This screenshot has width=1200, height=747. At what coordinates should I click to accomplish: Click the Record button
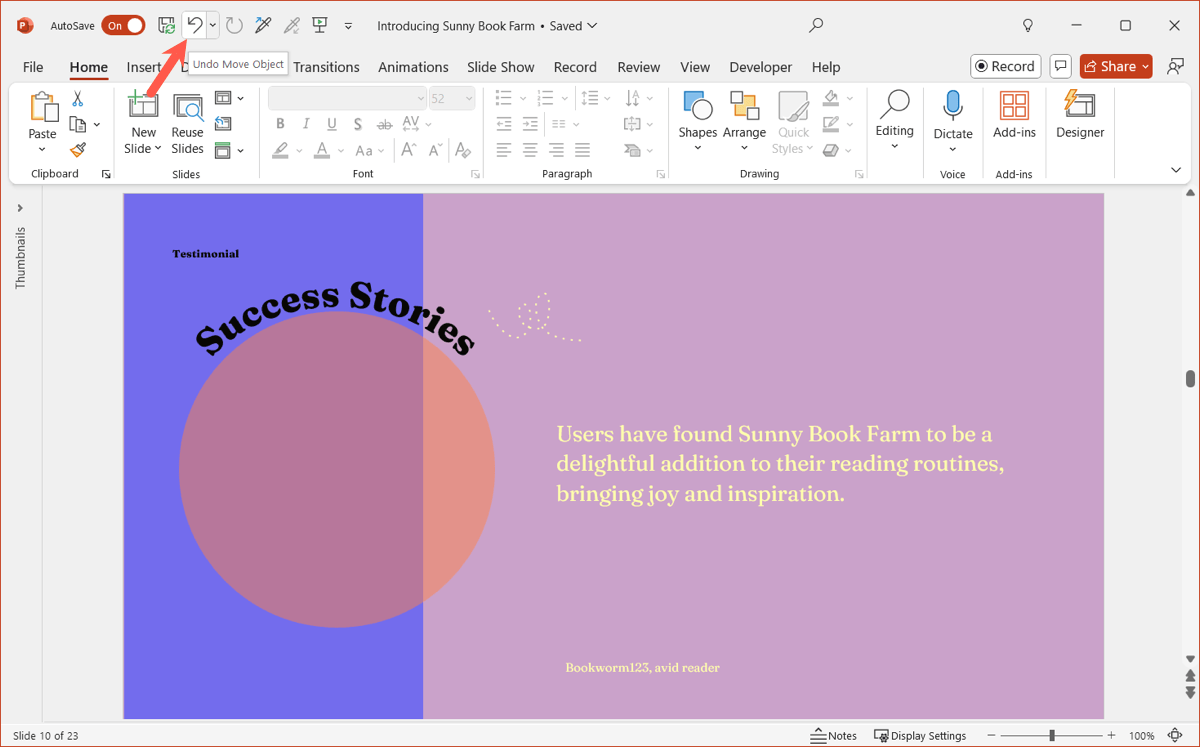point(1006,66)
